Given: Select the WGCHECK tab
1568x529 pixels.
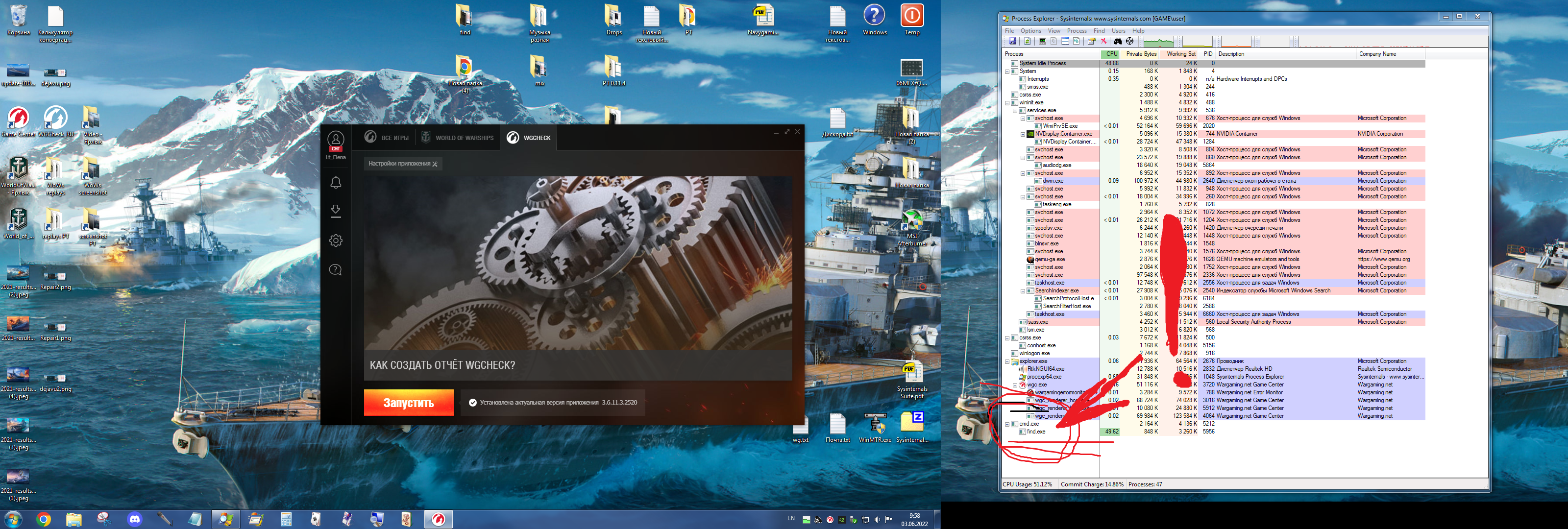Looking at the screenshot, I should (528, 138).
